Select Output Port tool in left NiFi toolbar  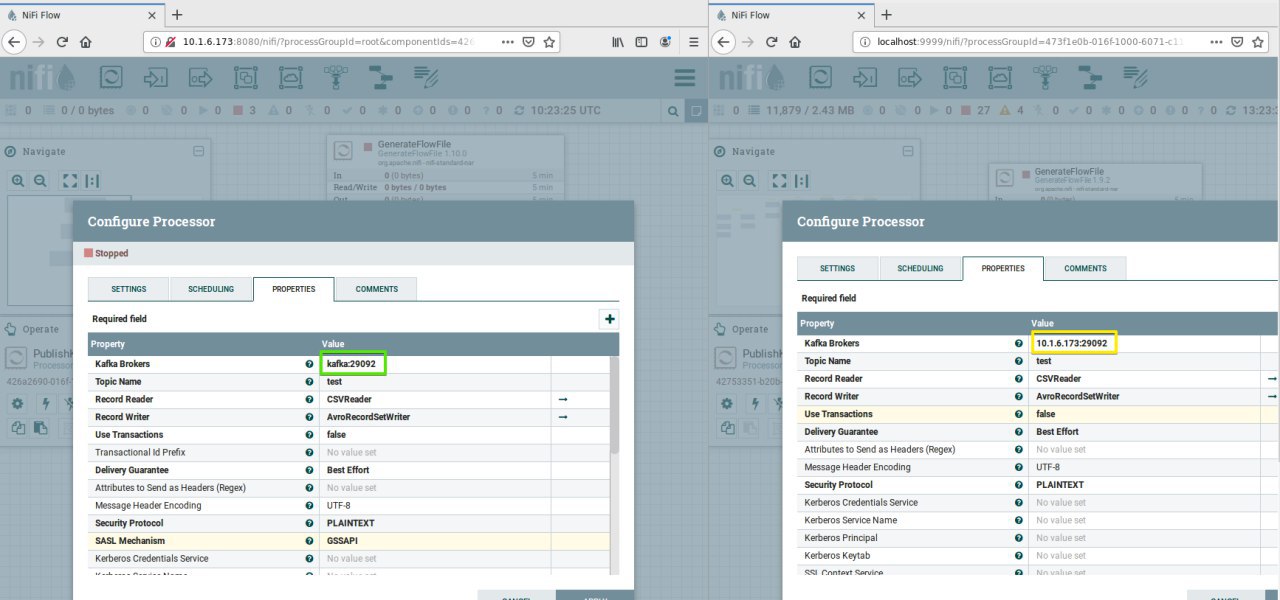coord(201,77)
